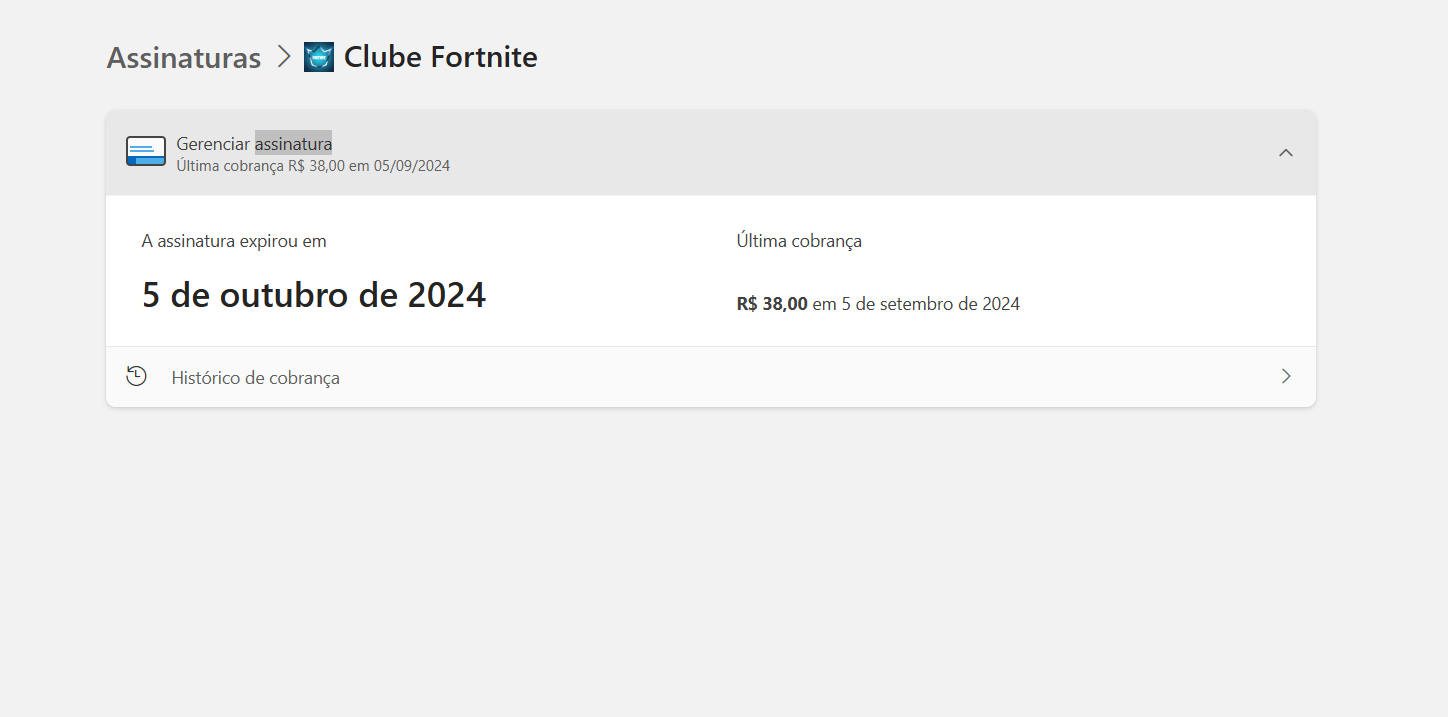Click the date 5 de outubro de 2024
This screenshot has width=1448, height=717.
click(x=314, y=295)
